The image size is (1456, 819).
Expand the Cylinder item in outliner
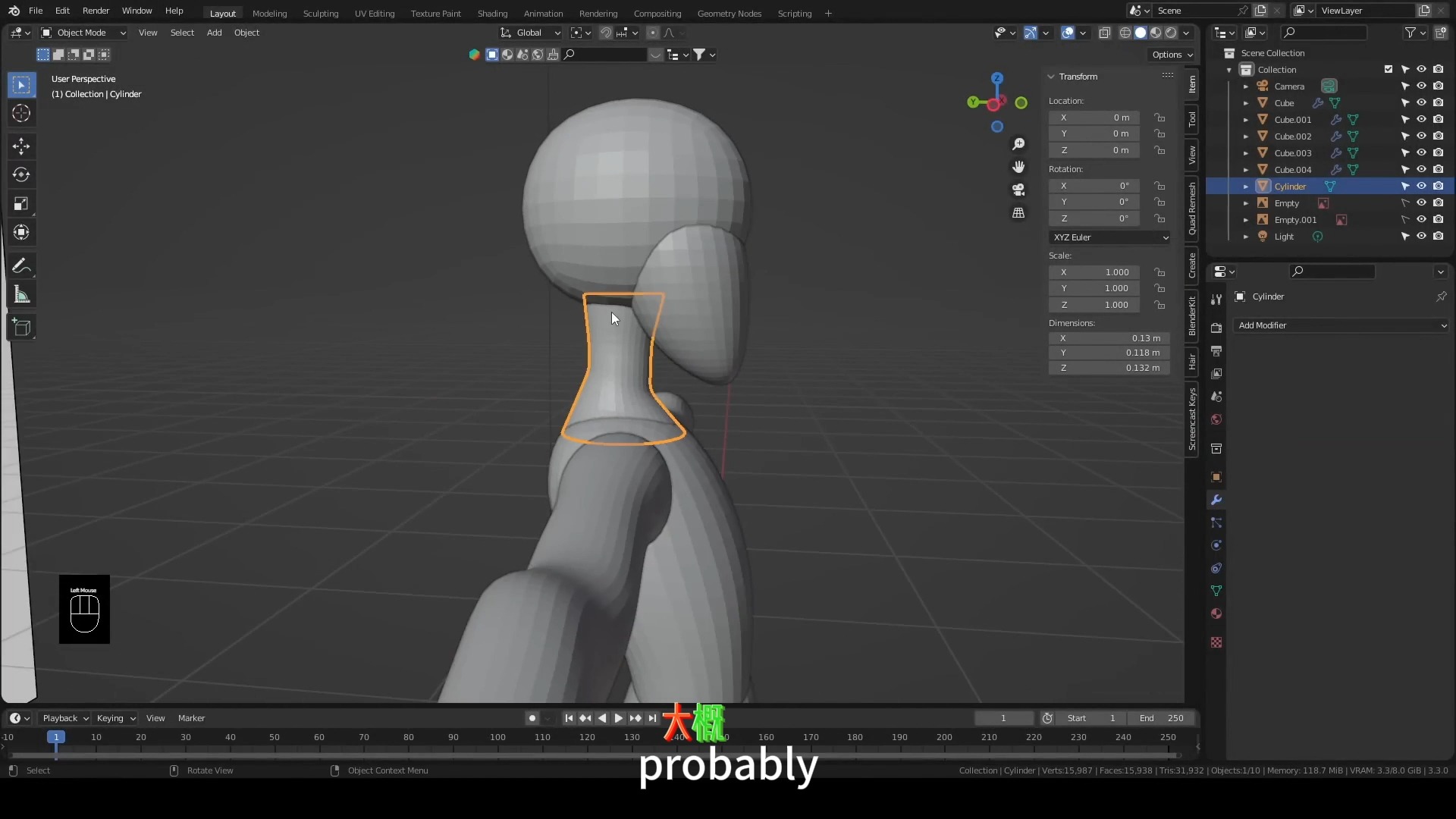tap(1245, 187)
